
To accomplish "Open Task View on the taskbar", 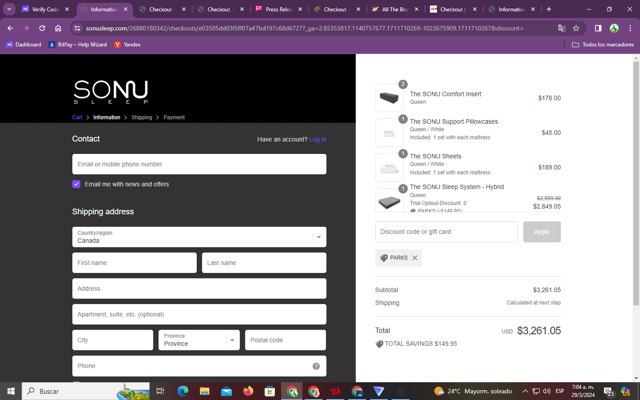I will click(x=160, y=391).
